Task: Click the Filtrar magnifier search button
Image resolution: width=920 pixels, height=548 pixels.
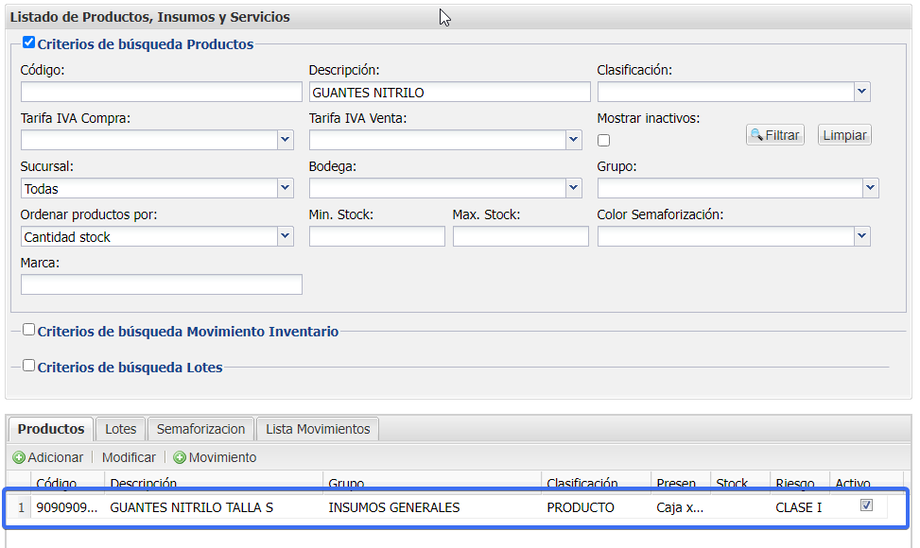Action: (x=774, y=135)
